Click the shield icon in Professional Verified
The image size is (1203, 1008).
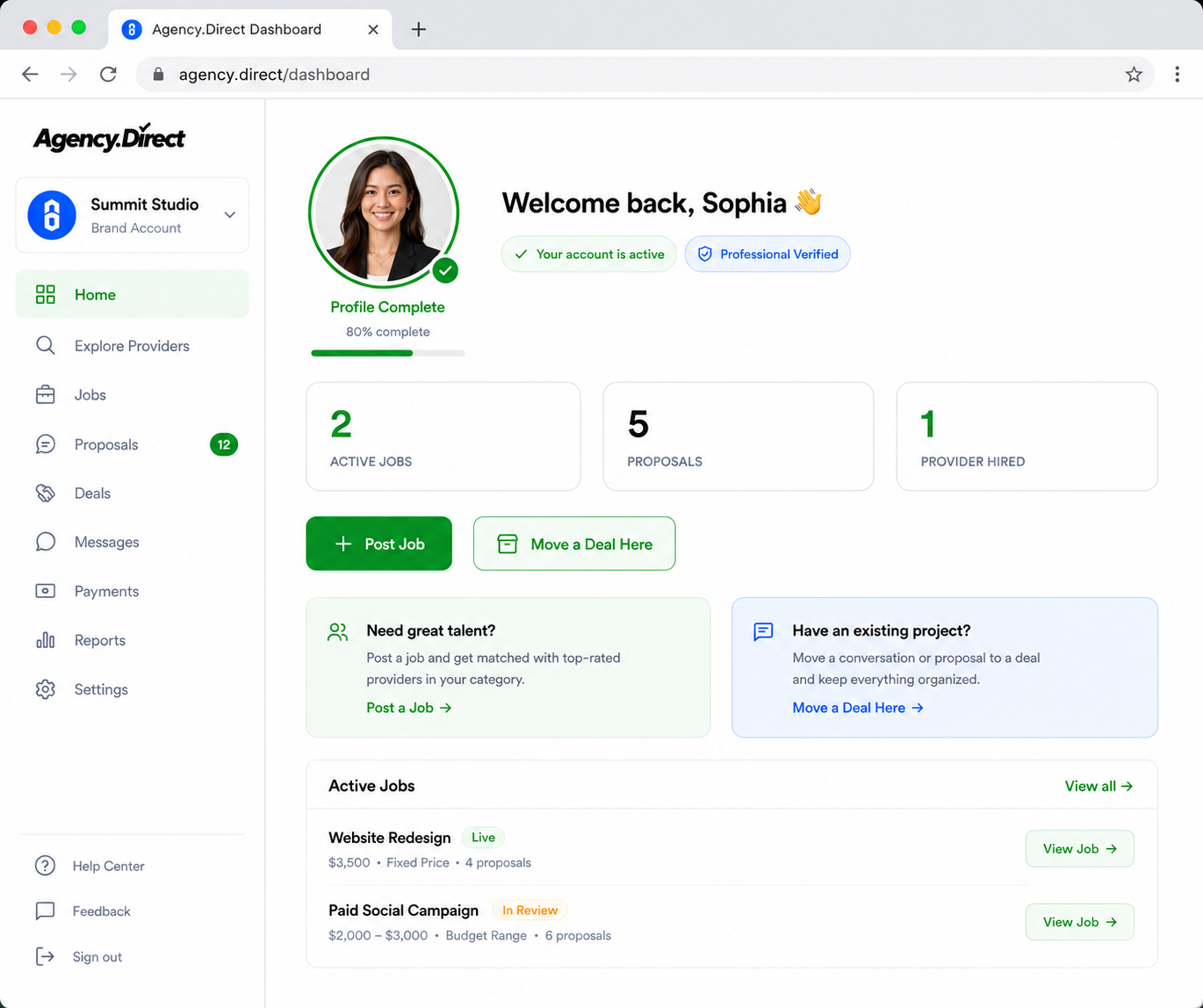704,254
